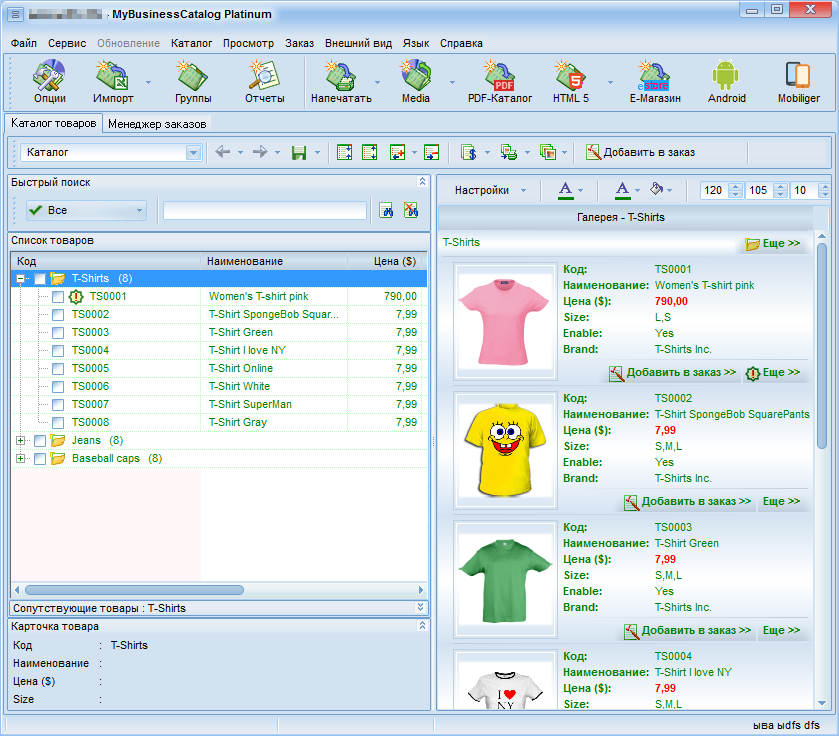
Task: Open the Настройки dropdown in the gallery toolbar
Action: point(490,190)
